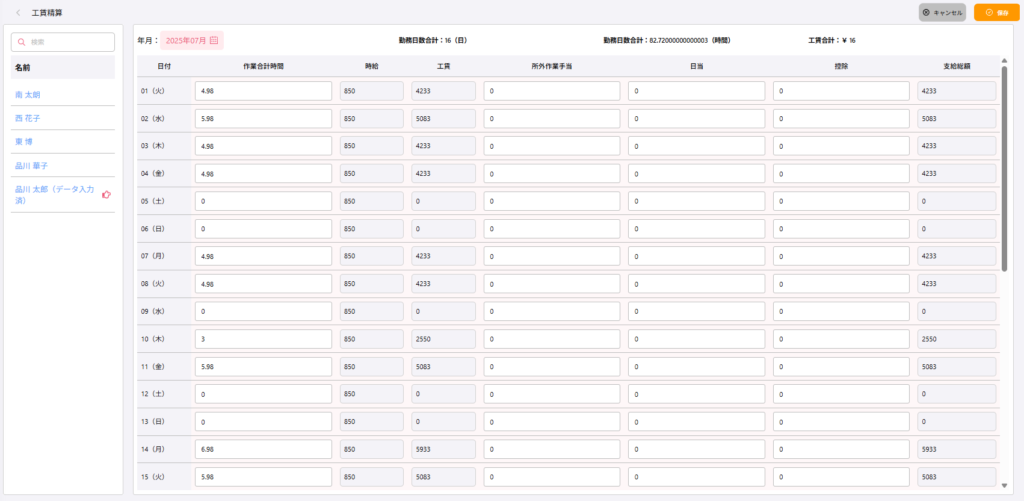The width and height of the screenshot is (1024, 501).
Task: Click 支給総額 field for 10（木）
Action: (x=957, y=339)
